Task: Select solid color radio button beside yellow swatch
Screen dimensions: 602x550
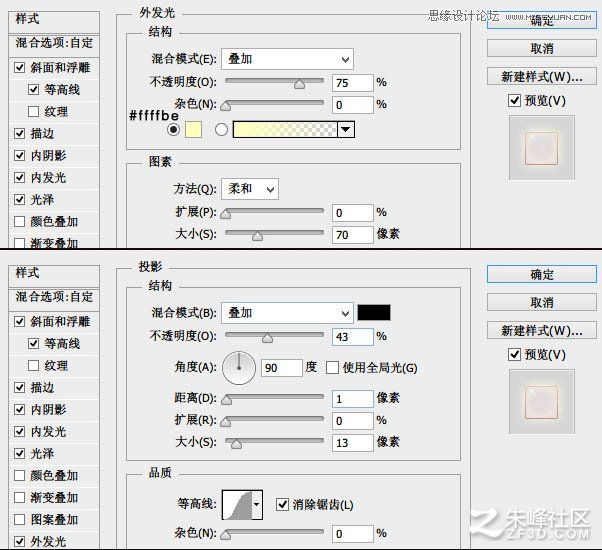Action: [174, 129]
